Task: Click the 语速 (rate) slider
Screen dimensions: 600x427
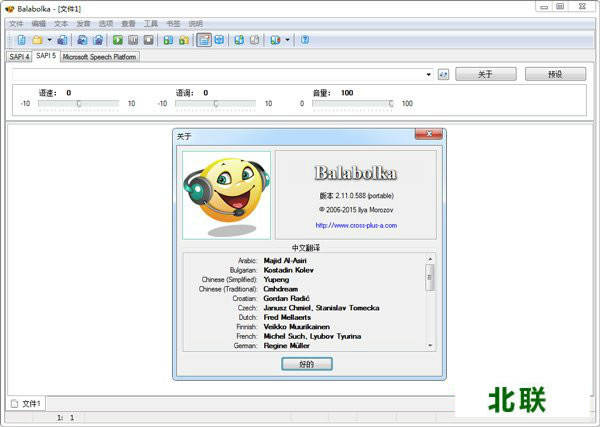Action: [78, 103]
